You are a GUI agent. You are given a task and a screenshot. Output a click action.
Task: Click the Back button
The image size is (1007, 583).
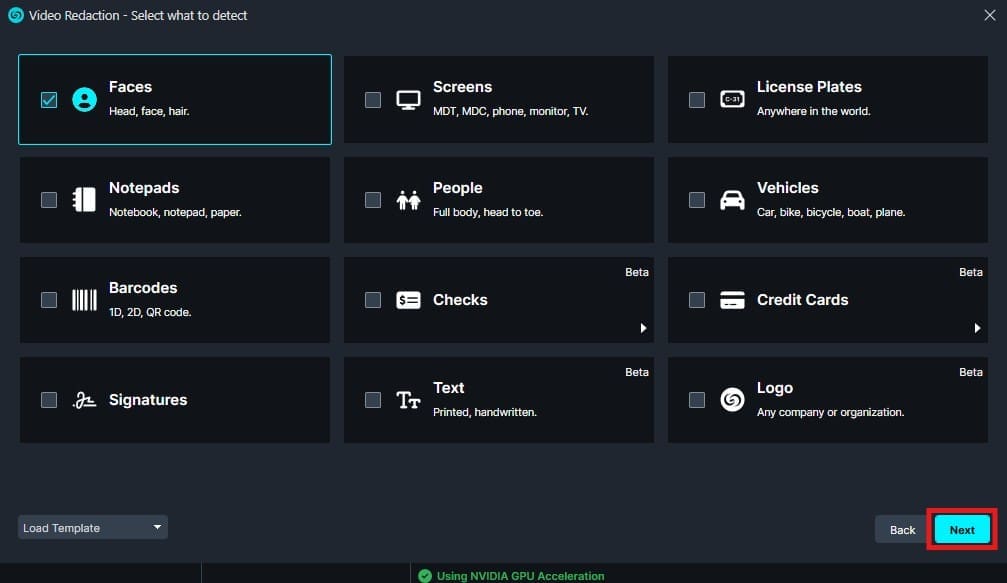[901, 529]
